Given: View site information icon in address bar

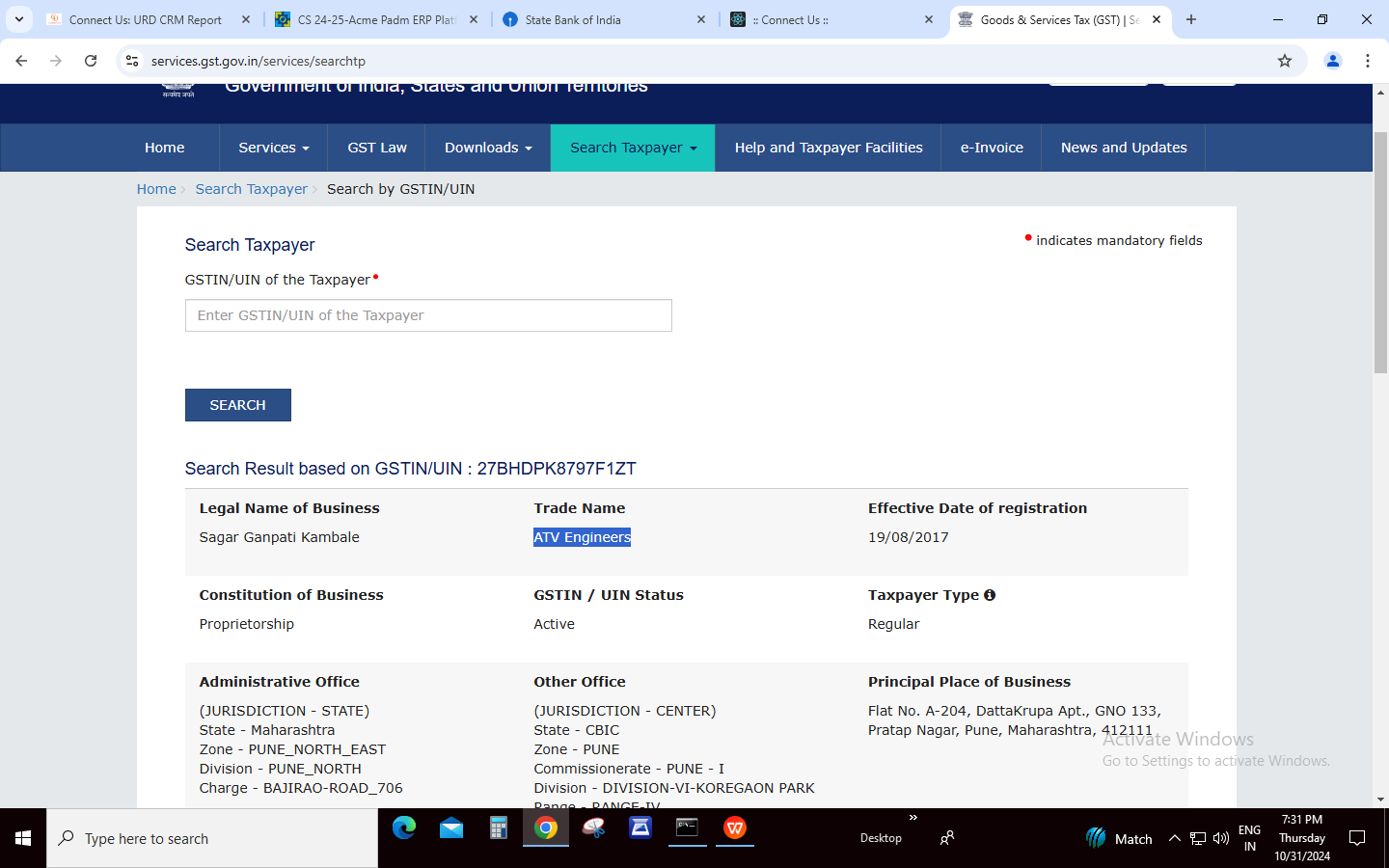Looking at the screenshot, I should pos(132,61).
